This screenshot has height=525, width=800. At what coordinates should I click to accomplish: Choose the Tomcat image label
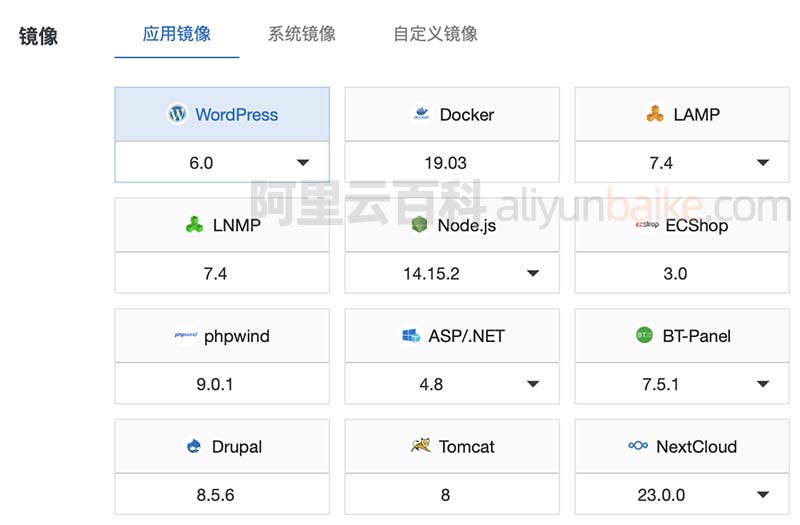[467, 446]
